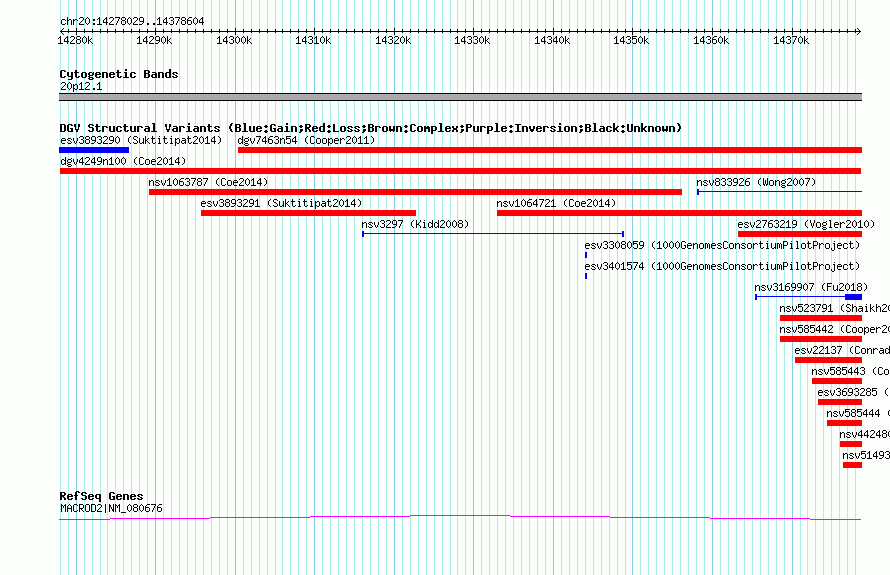Click the left arrowhead of the ruler
Viewport: 890px width, 575px height.
pos(62,31)
